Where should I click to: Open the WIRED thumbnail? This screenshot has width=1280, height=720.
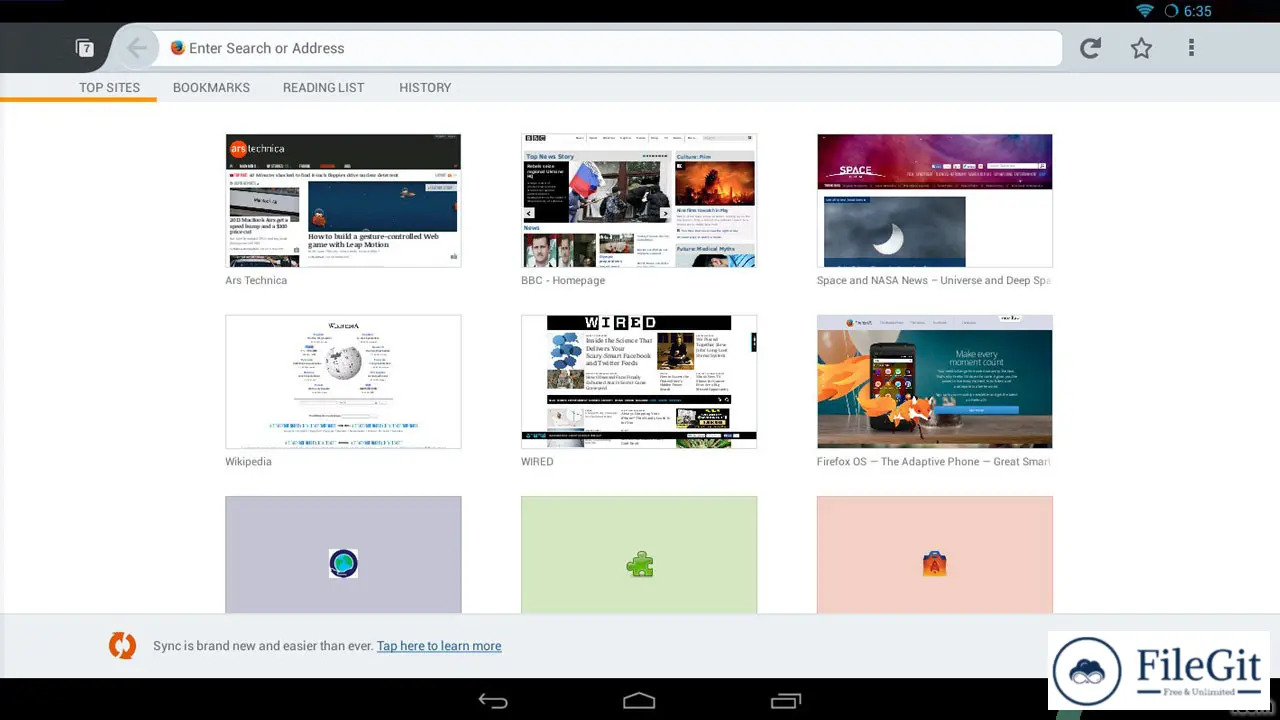(639, 381)
